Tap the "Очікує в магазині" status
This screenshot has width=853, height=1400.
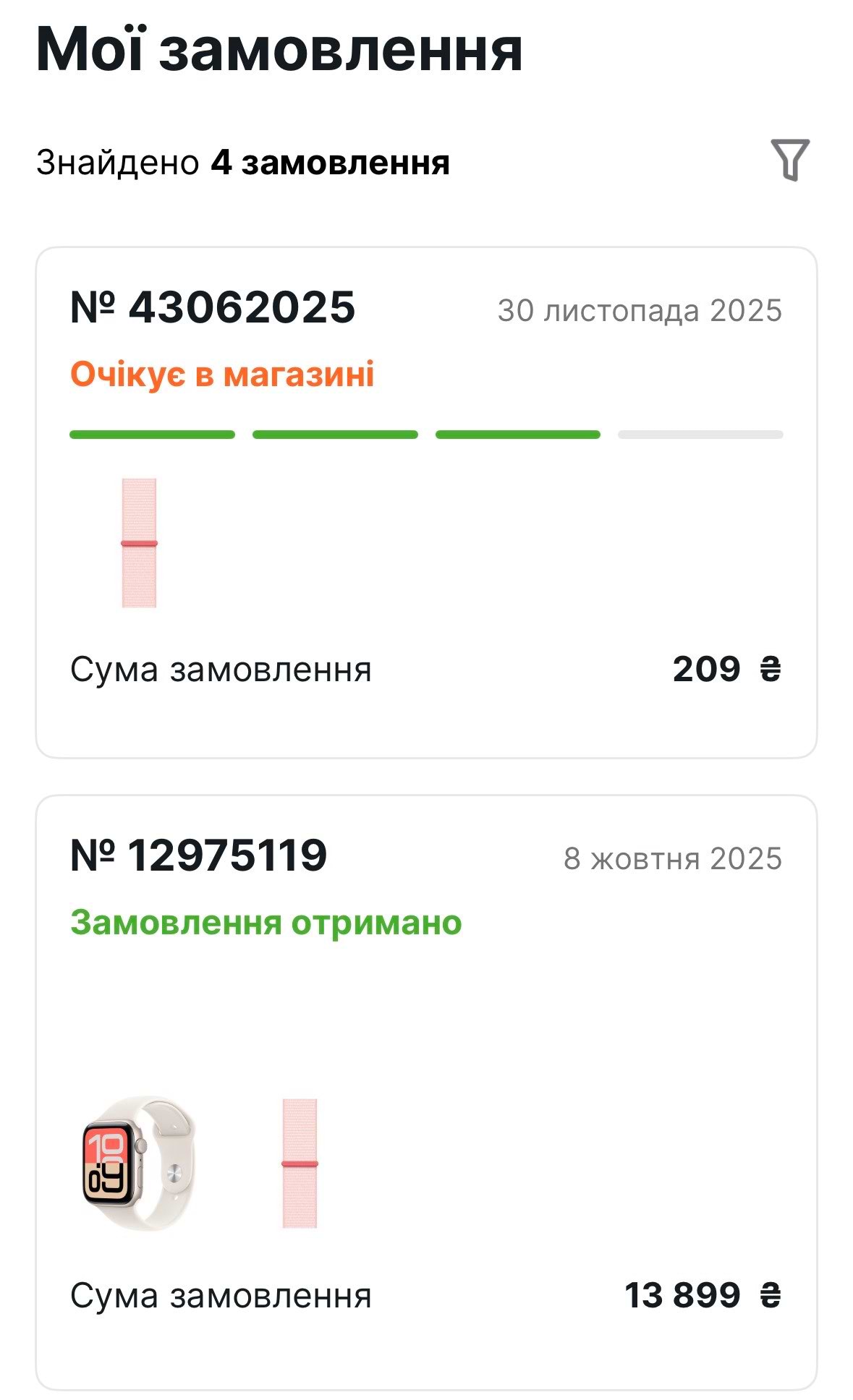pyautogui.click(x=222, y=375)
